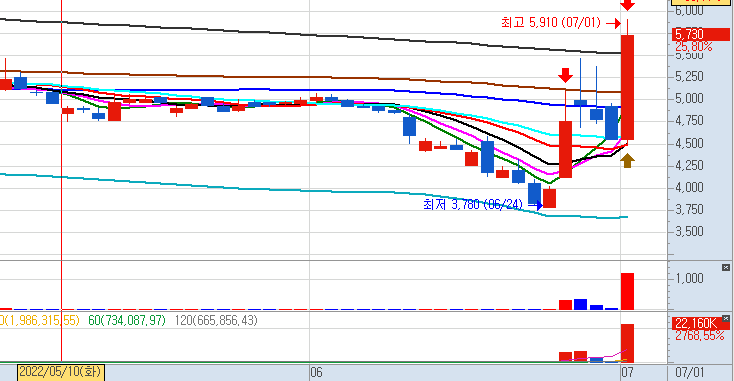
Task: Click the 4,750 price axis label
Action: click(690, 120)
